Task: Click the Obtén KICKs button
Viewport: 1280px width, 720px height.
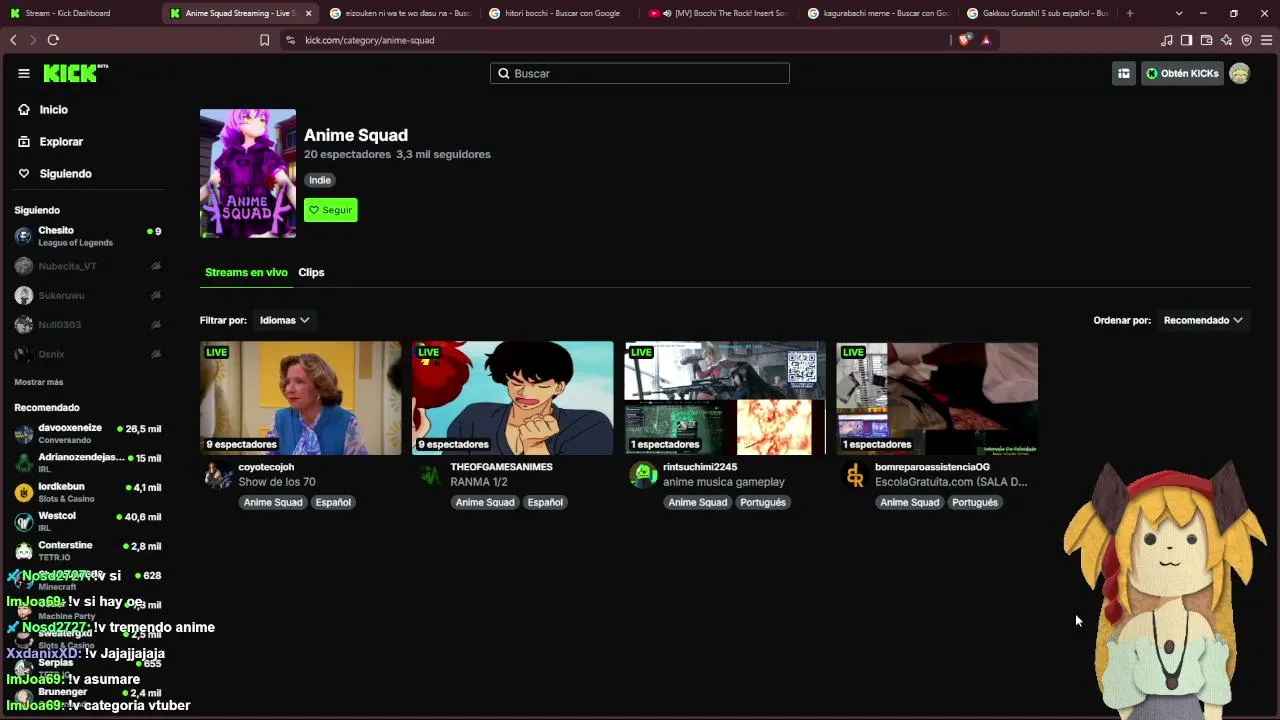Action: tap(1182, 73)
